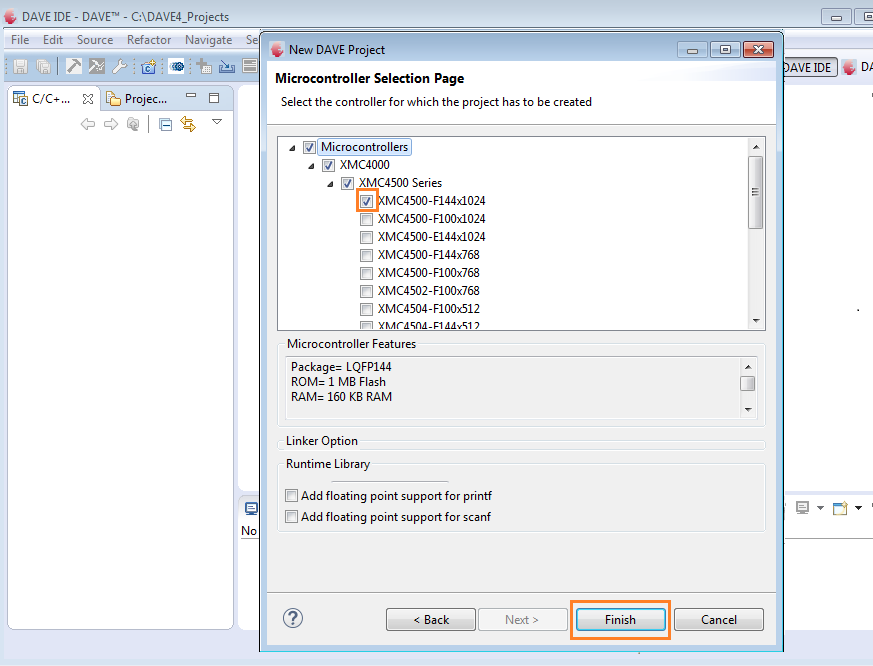Viewport: 873px width, 666px height.
Task: Open the dropdown next to console monitor icon
Action: point(820,508)
